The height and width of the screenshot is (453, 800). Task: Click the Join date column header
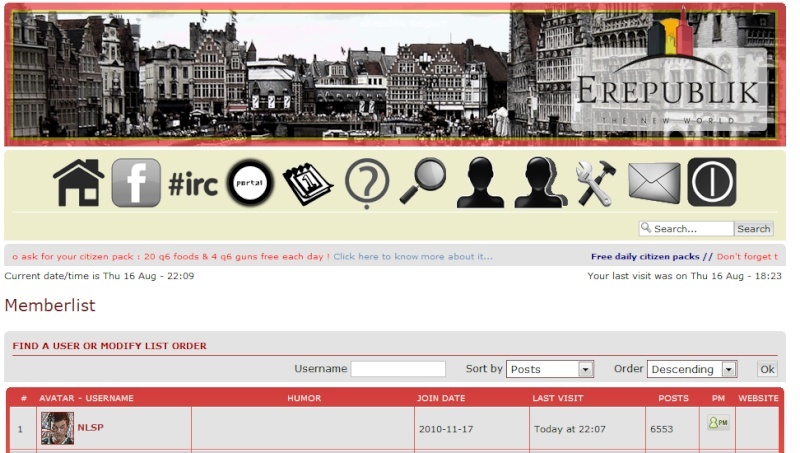pyautogui.click(x=441, y=398)
